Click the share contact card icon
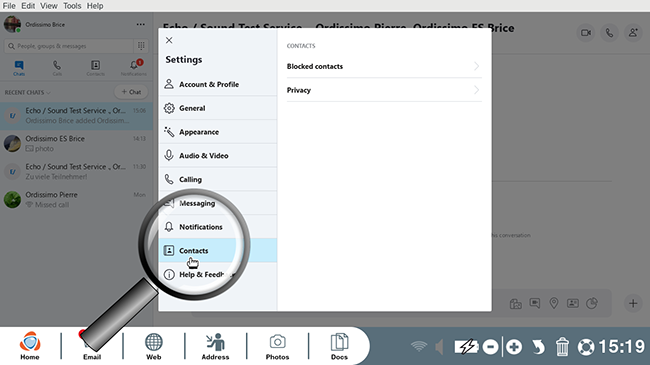Viewport: 650px width, 365px height. (572, 304)
